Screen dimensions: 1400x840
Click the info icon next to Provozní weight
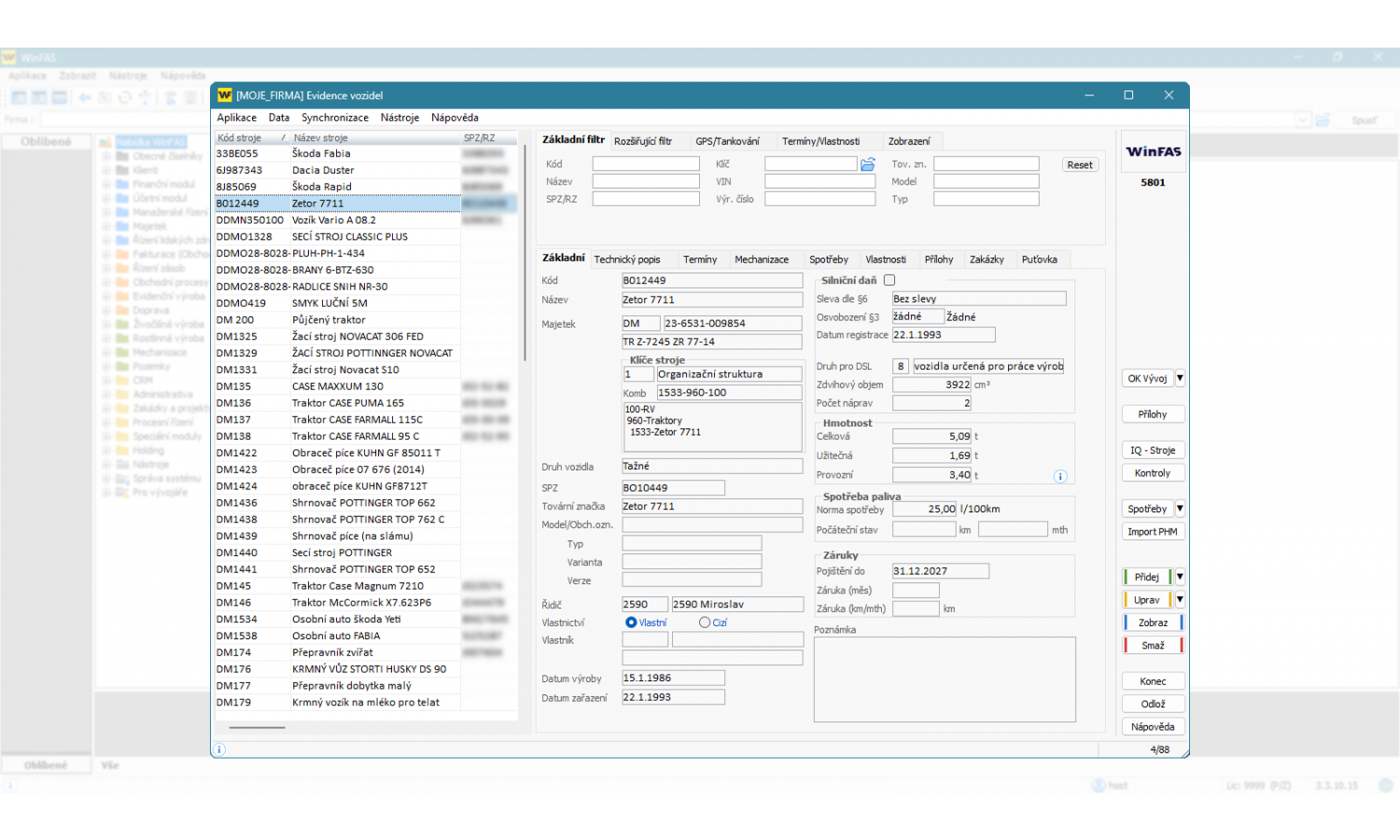(x=1060, y=476)
